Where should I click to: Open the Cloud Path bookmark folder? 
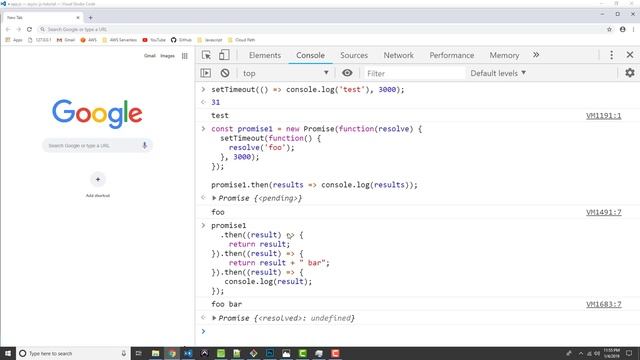coord(242,40)
